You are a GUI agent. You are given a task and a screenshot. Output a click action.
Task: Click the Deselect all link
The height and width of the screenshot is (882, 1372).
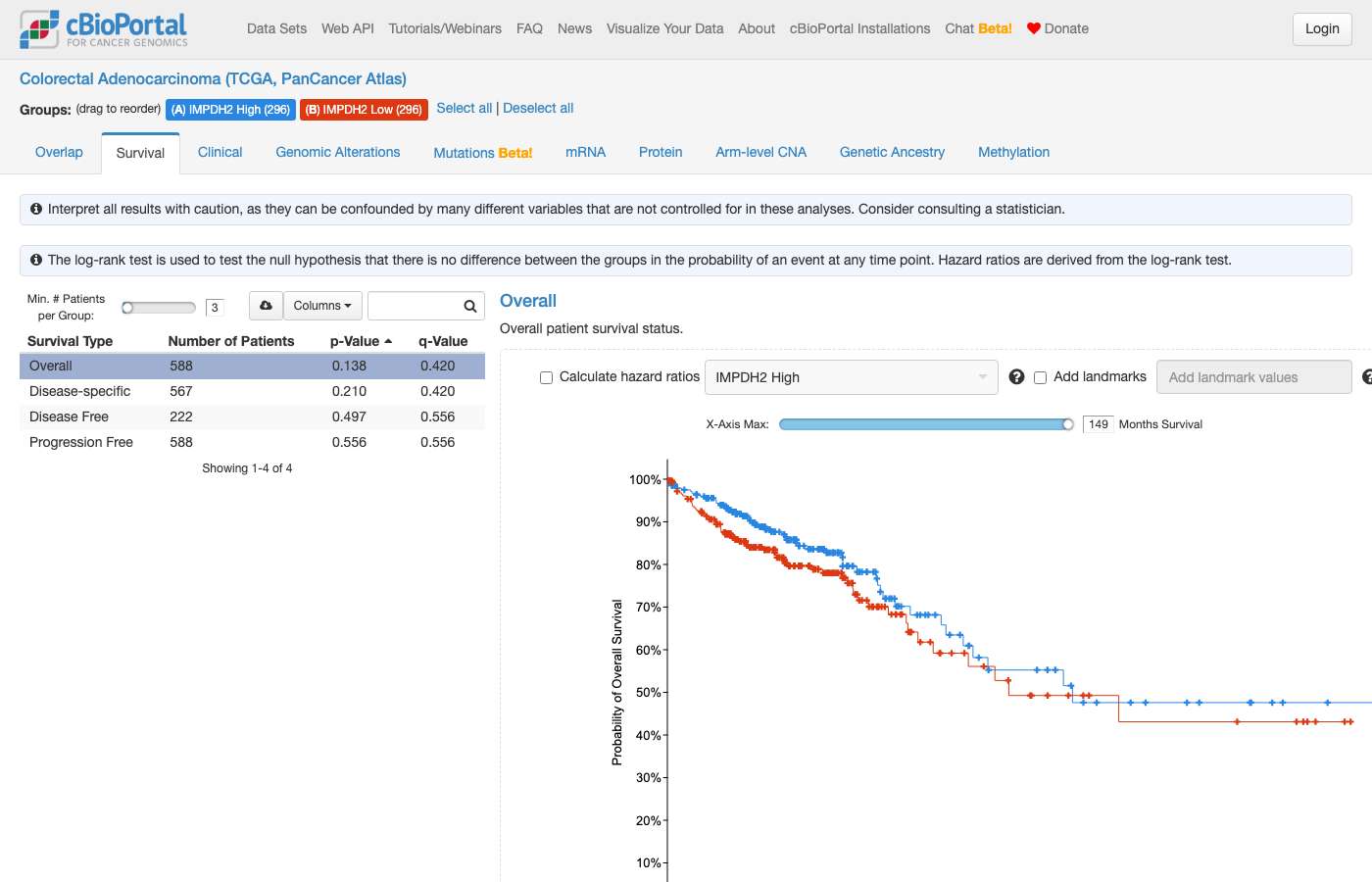pyautogui.click(x=538, y=108)
